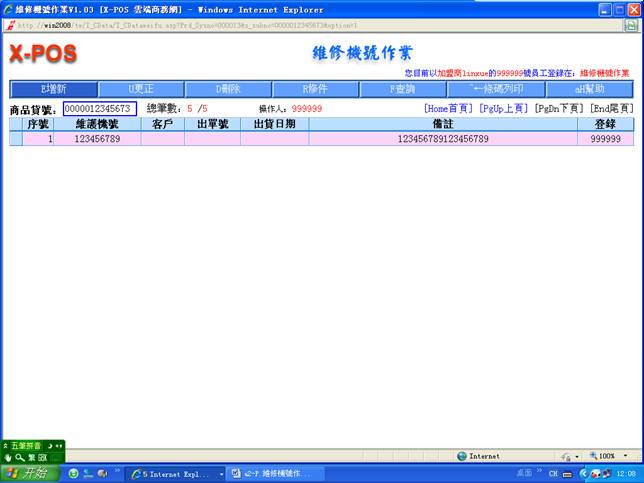Click the PgDn下頁 link
Screen dimensions: 644x483
[558, 108]
